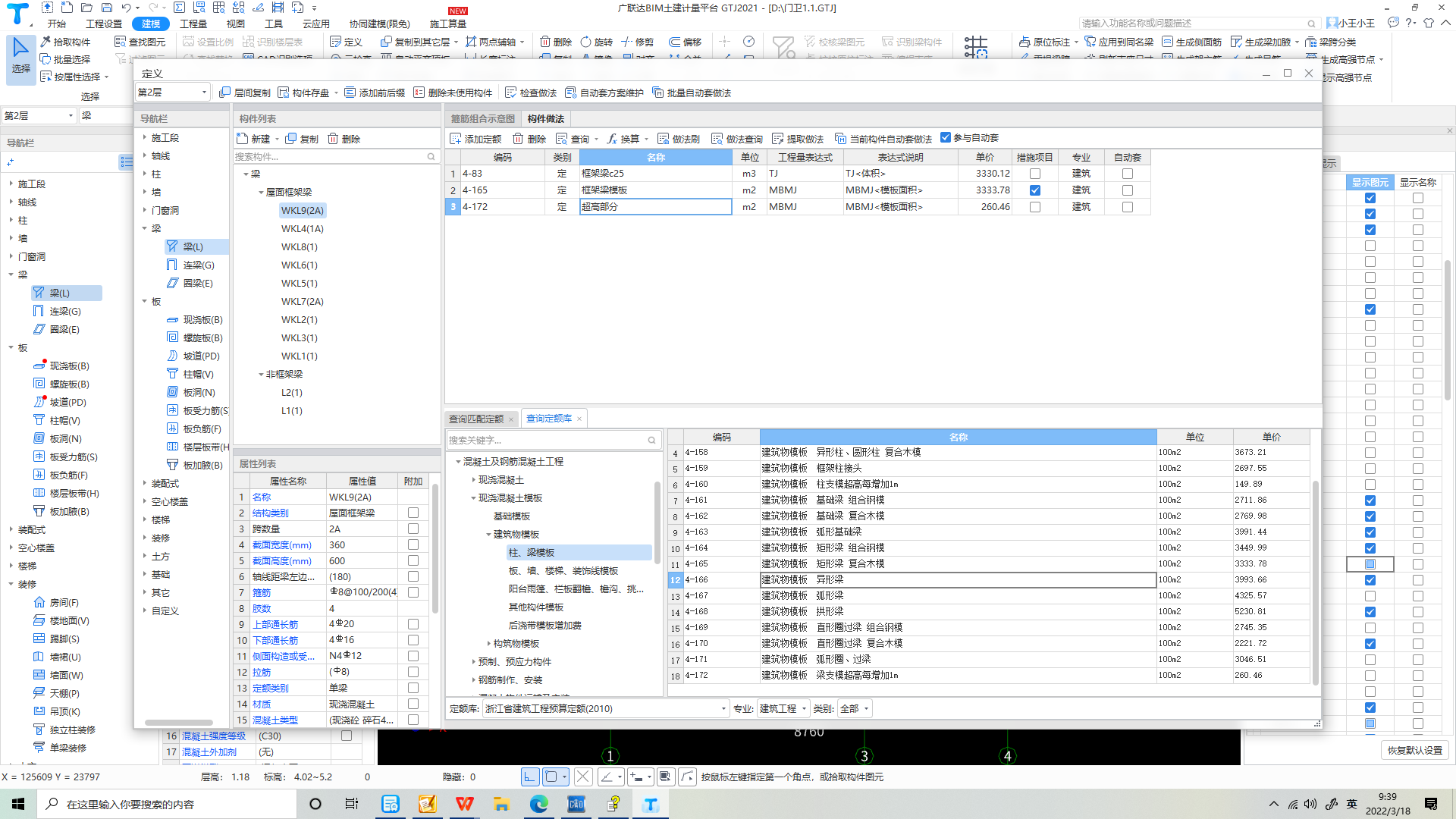Collapse the 屋面框架梁 tree node

(261, 193)
